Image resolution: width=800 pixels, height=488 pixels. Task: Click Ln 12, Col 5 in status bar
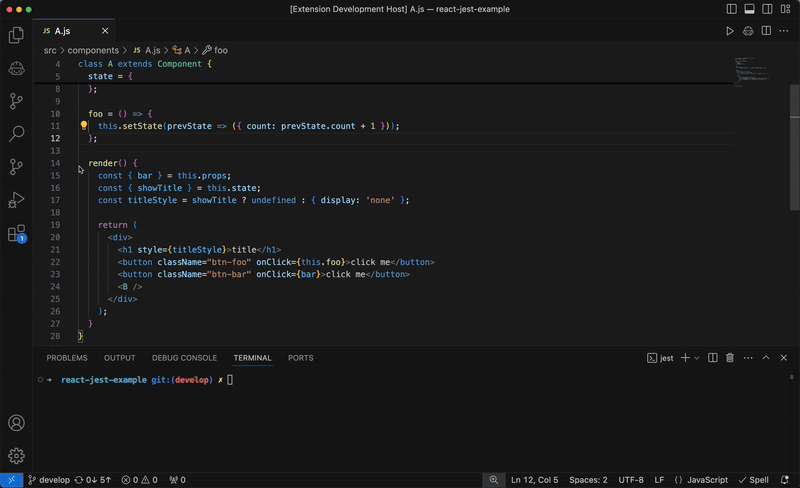point(534,480)
